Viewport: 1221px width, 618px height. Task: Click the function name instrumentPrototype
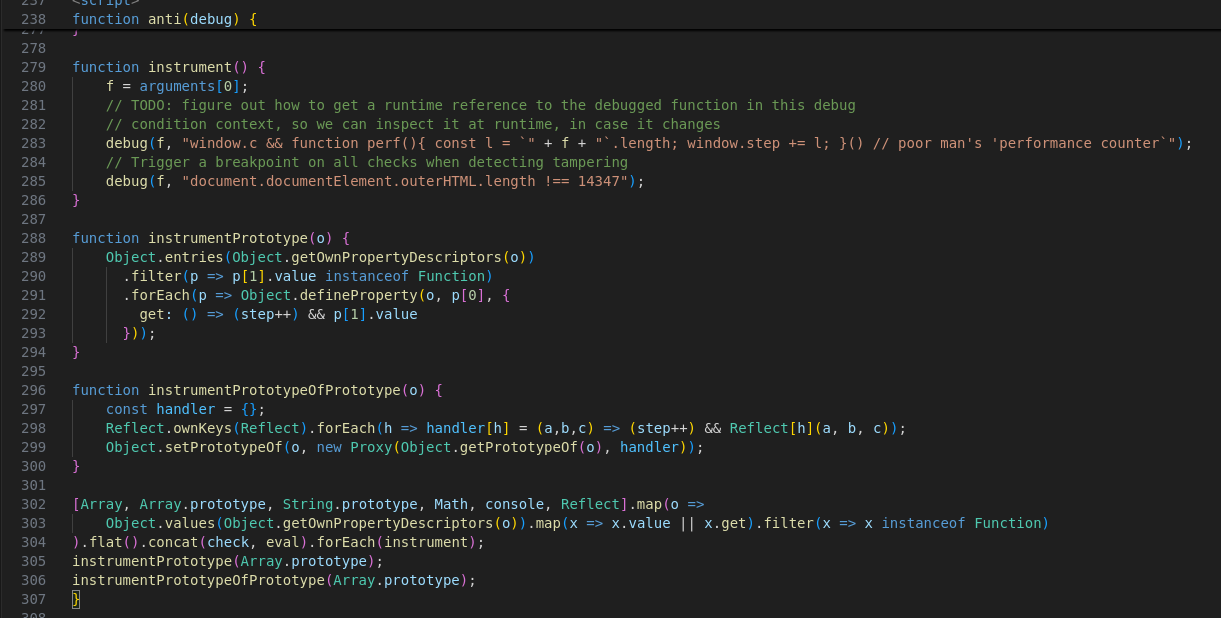(x=230, y=238)
